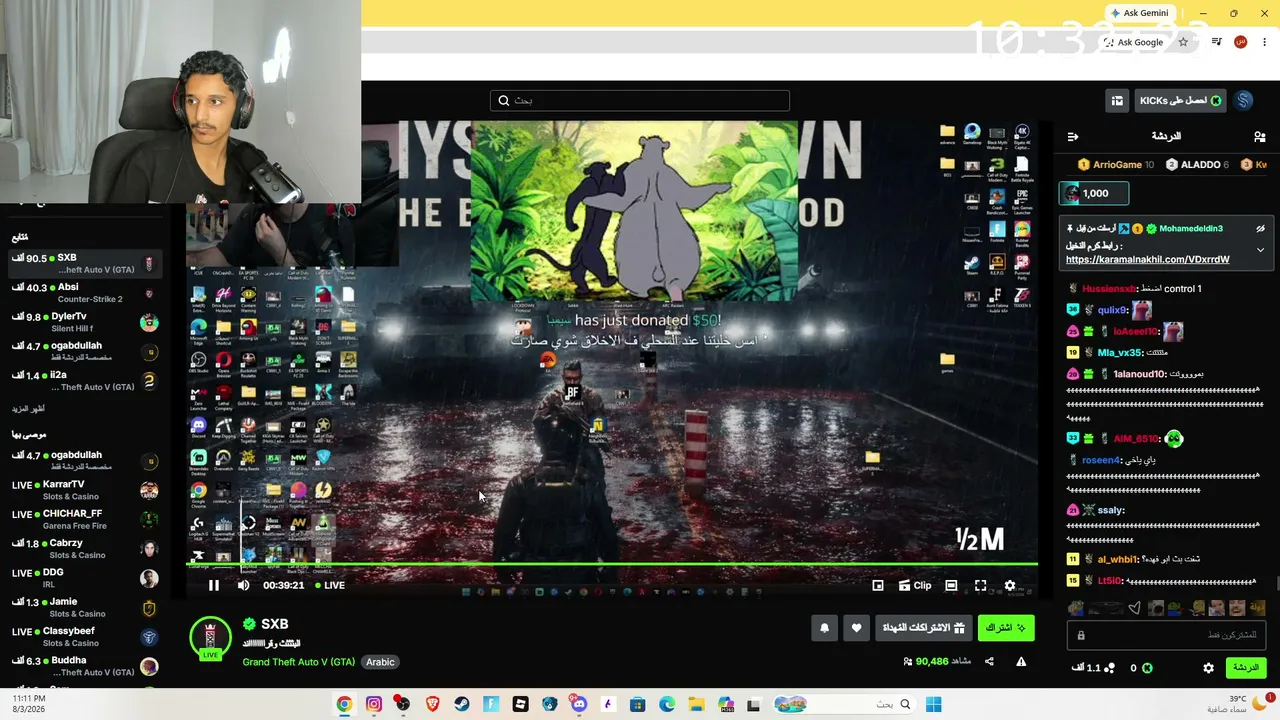Open Microsoft Edge from the taskbar
Screen dimensions: 1280x720
click(x=667, y=704)
